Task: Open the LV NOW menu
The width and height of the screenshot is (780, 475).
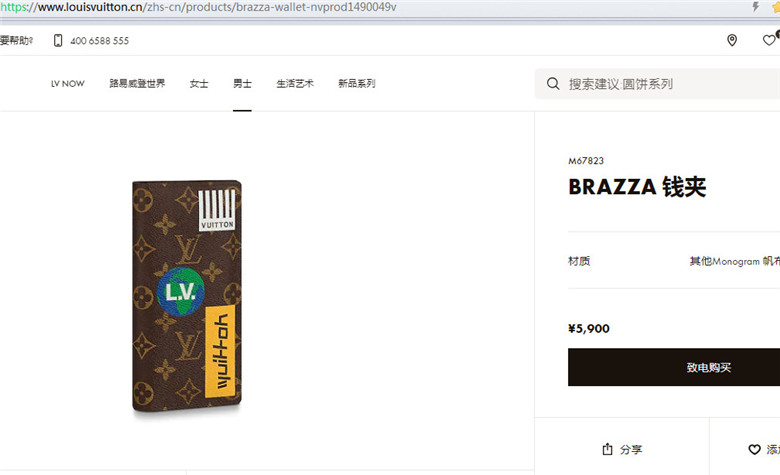Action: (68, 84)
